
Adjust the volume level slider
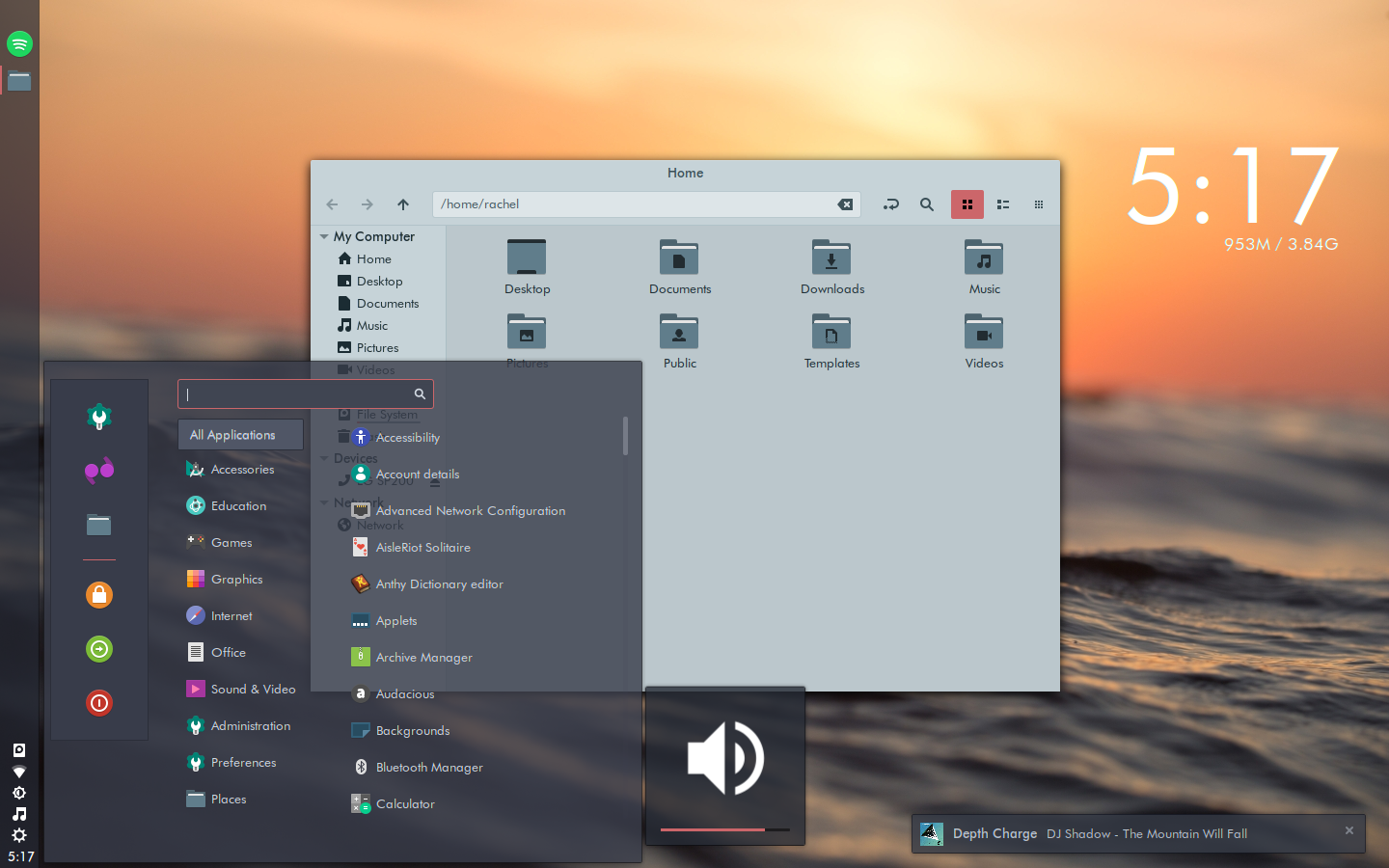(x=725, y=829)
